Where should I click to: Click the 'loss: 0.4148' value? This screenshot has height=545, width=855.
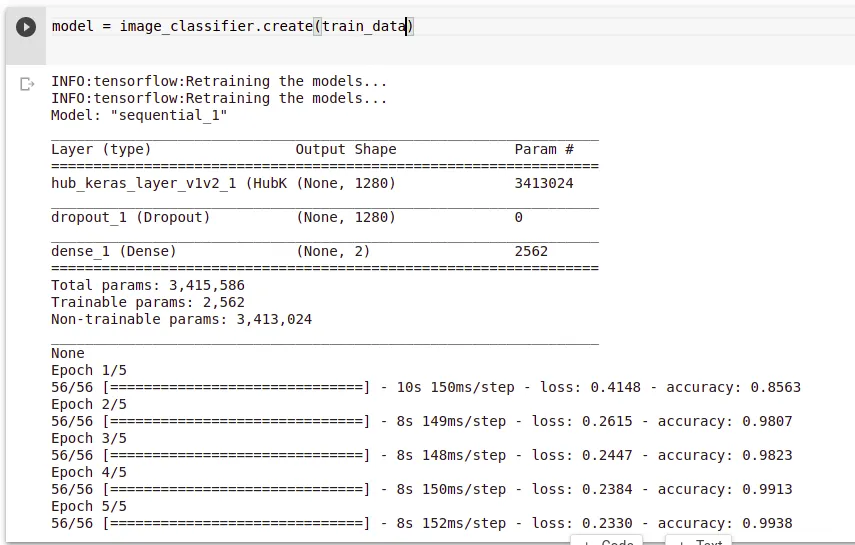590,387
